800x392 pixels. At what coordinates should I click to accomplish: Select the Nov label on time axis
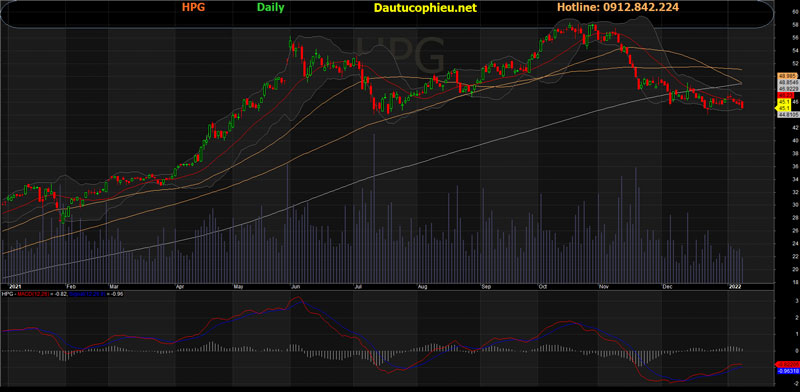(x=605, y=287)
